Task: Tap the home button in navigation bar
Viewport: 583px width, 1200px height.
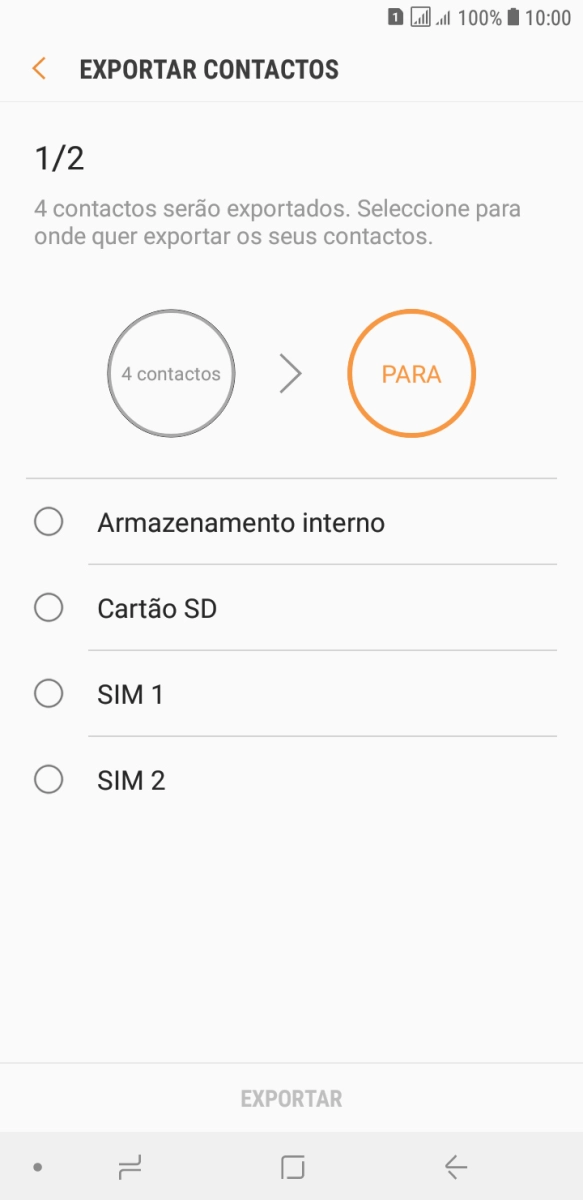Action: coord(291,1166)
